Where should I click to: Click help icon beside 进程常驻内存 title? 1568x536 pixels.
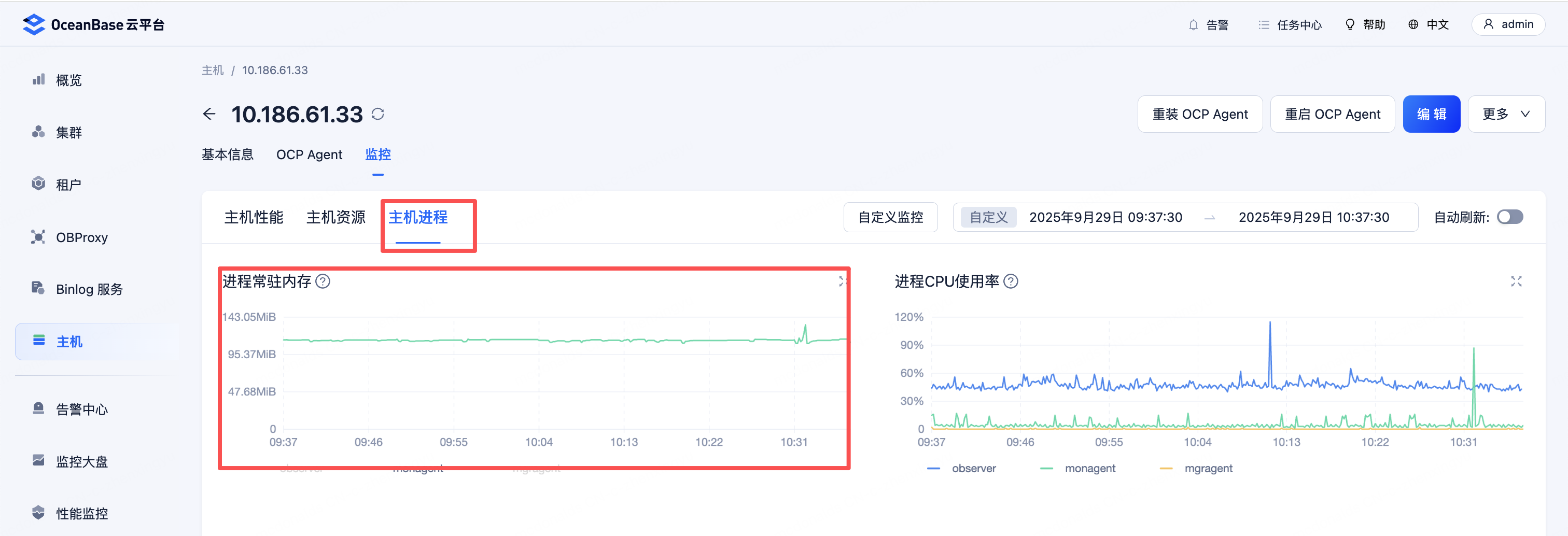click(323, 281)
